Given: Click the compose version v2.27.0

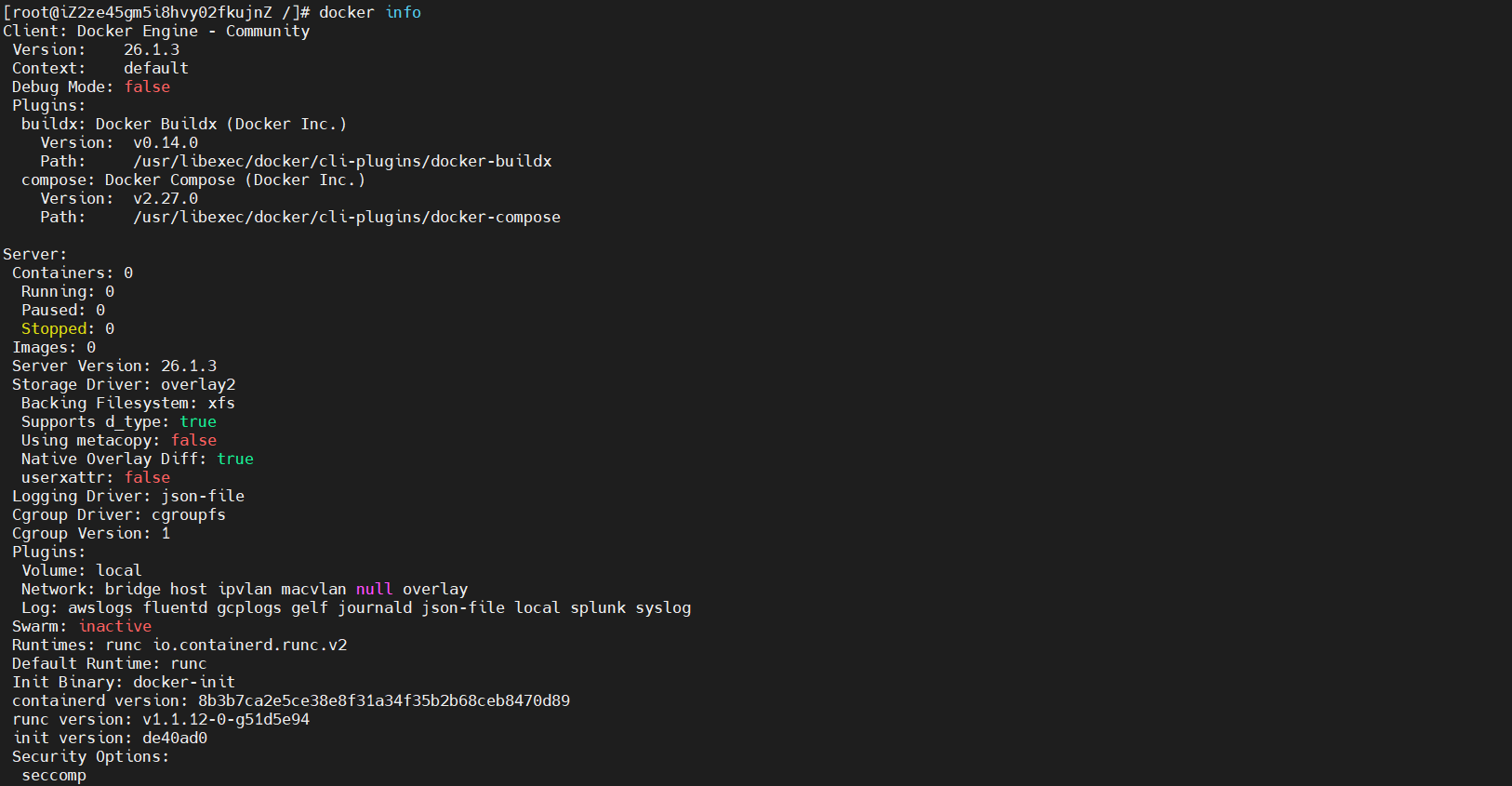Looking at the screenshot, I should coord(165,198).
